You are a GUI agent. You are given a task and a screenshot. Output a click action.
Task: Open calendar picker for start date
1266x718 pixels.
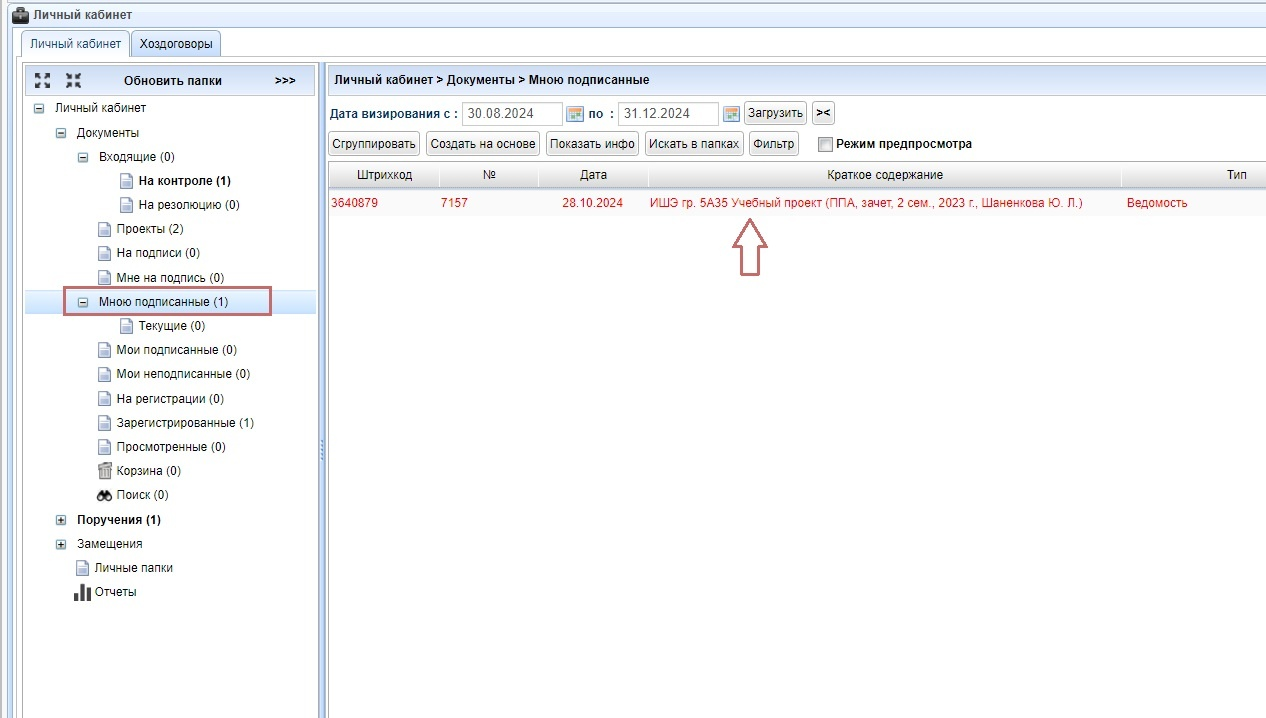tap(575, 114)
